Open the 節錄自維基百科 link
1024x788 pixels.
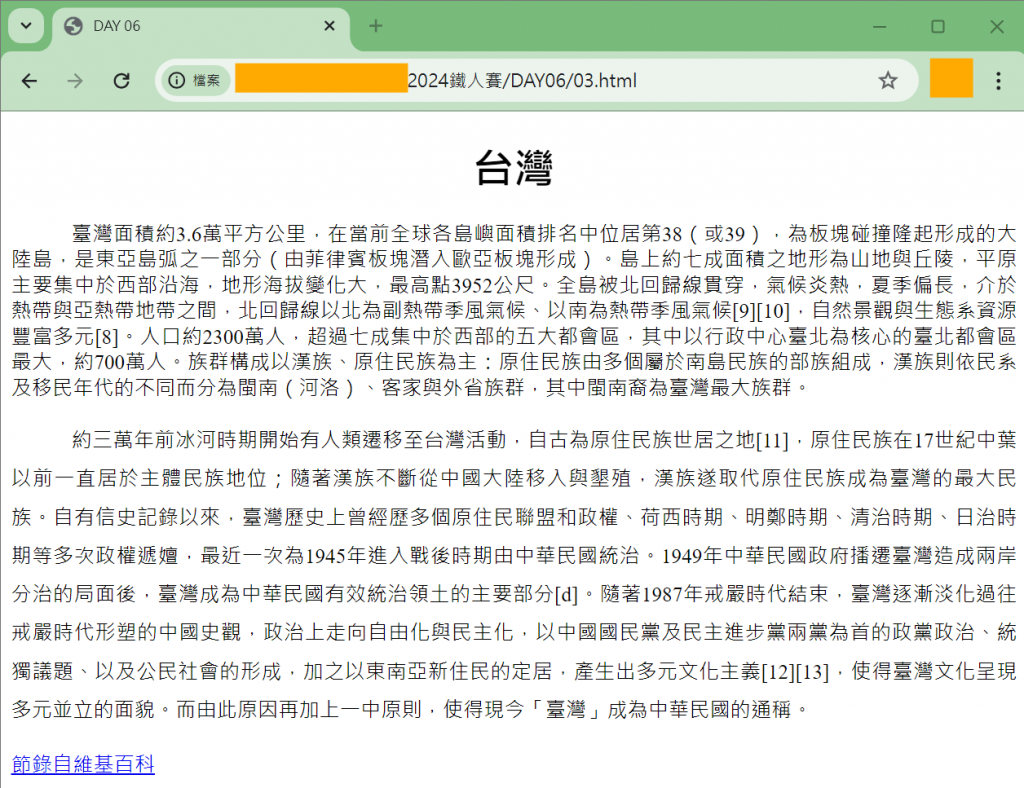click(83, 764)
